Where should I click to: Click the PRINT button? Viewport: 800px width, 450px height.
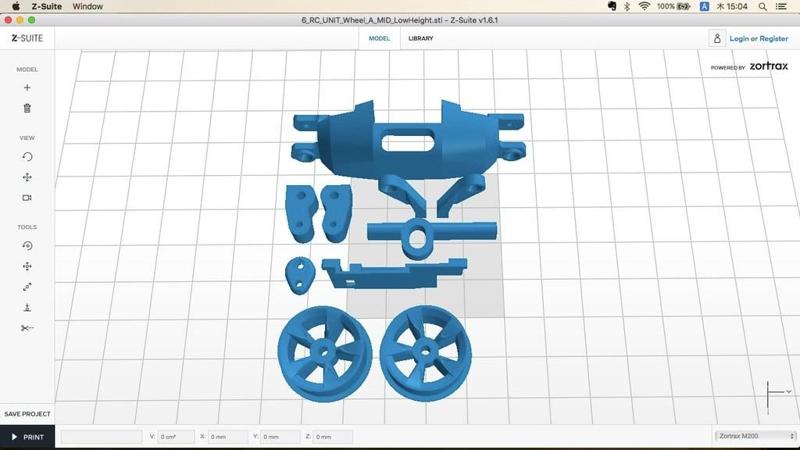(x=28, y=437)
